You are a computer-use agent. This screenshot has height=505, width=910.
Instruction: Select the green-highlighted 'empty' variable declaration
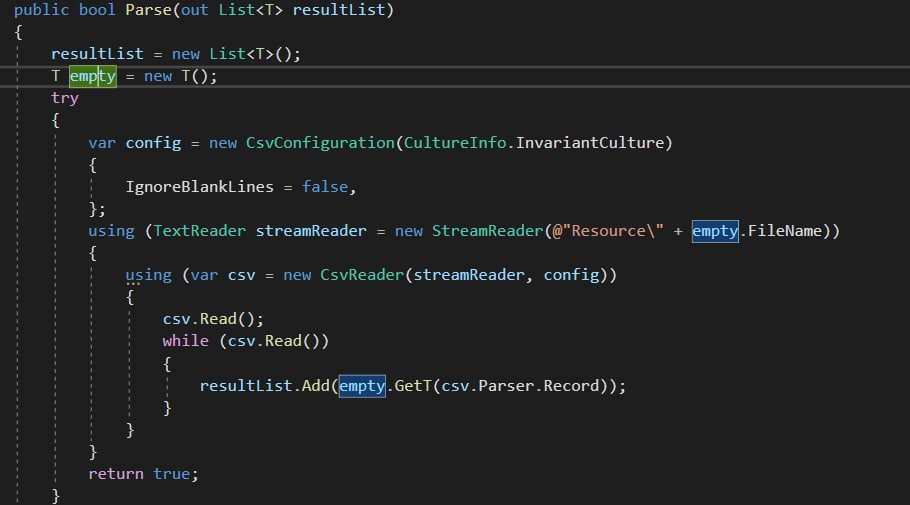pyautogui.click(x=93, y=76)
